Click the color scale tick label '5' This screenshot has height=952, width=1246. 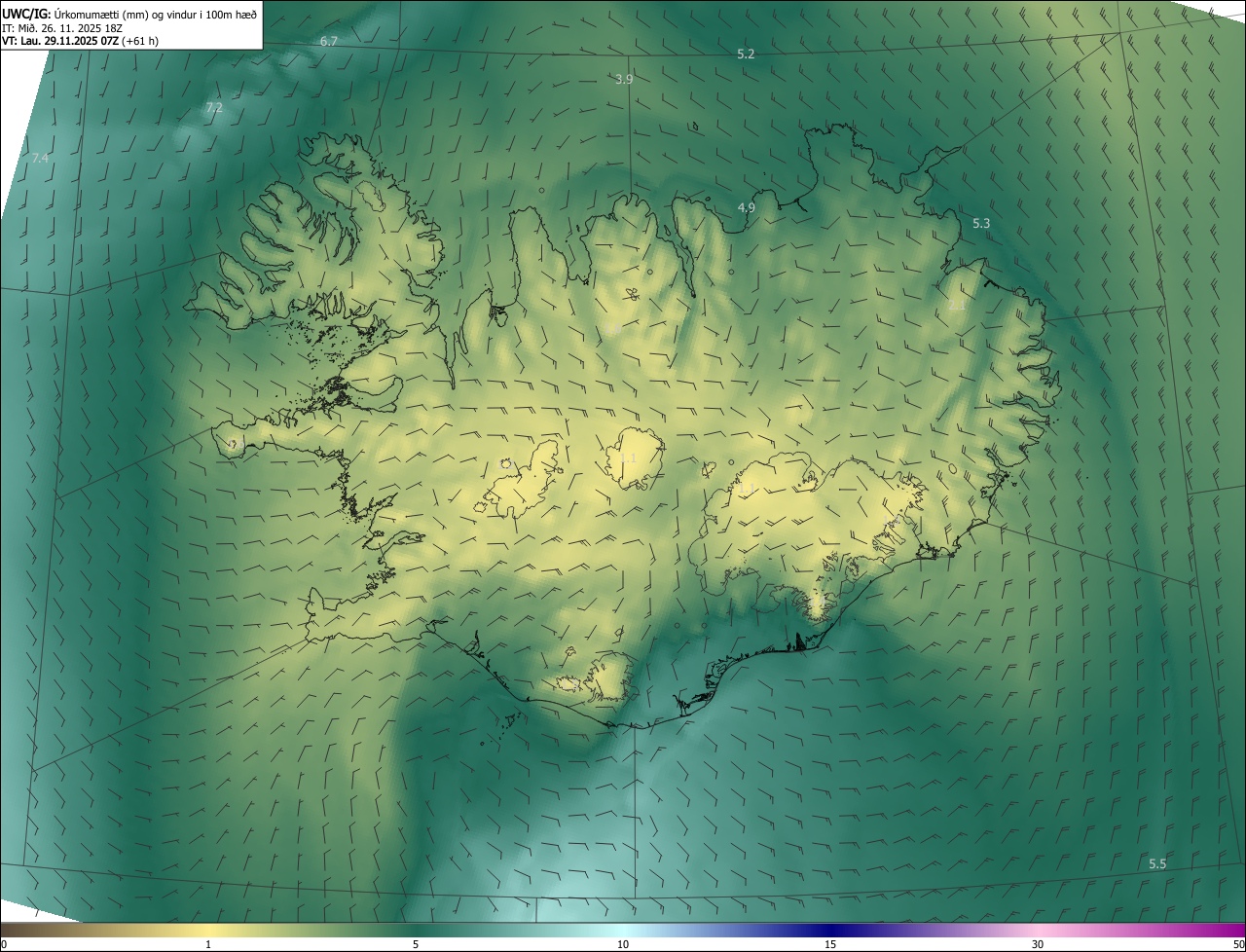[x=416, y=944]
